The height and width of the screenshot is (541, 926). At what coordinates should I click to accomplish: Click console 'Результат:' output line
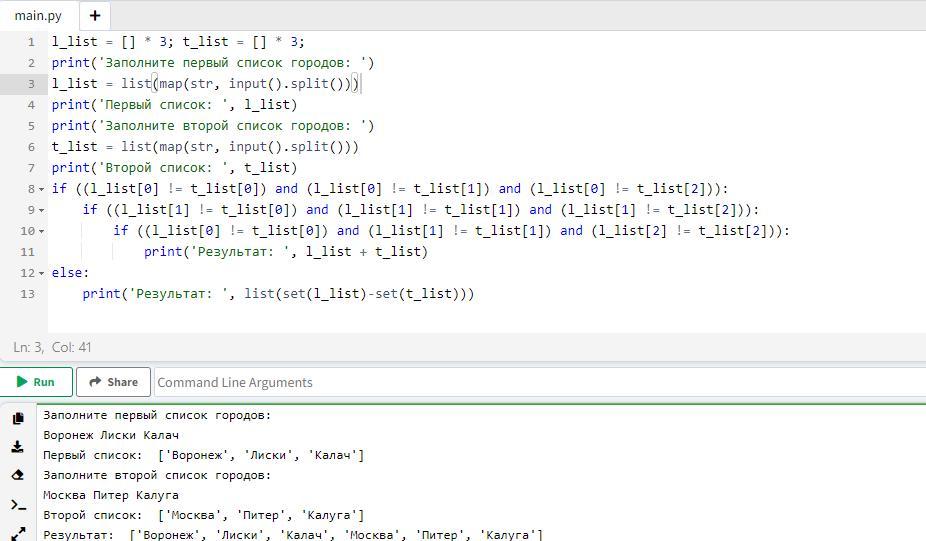pos(292,535)
